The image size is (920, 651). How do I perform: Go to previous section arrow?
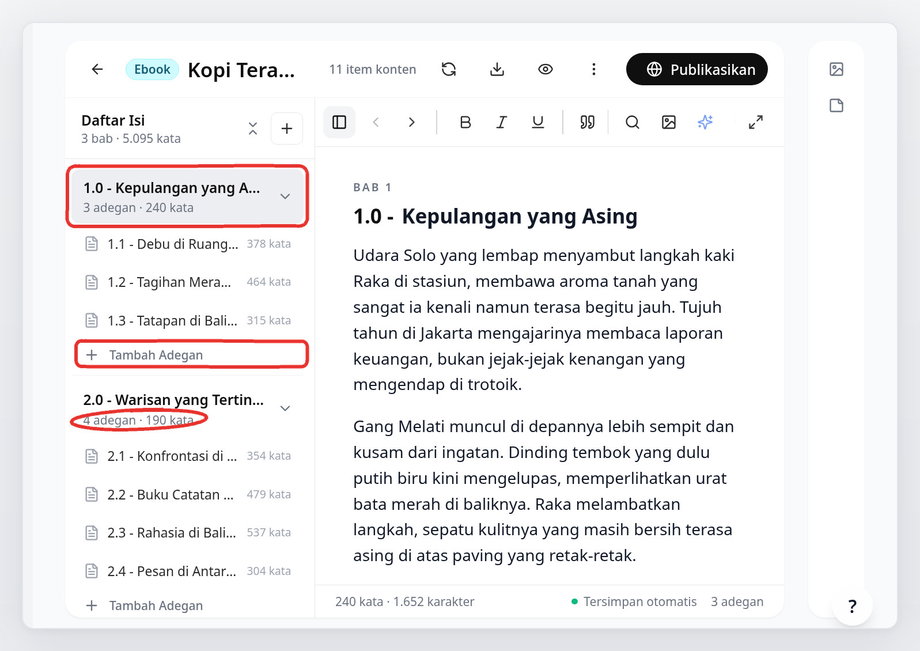pyautogui.click(x=376, y=122)
